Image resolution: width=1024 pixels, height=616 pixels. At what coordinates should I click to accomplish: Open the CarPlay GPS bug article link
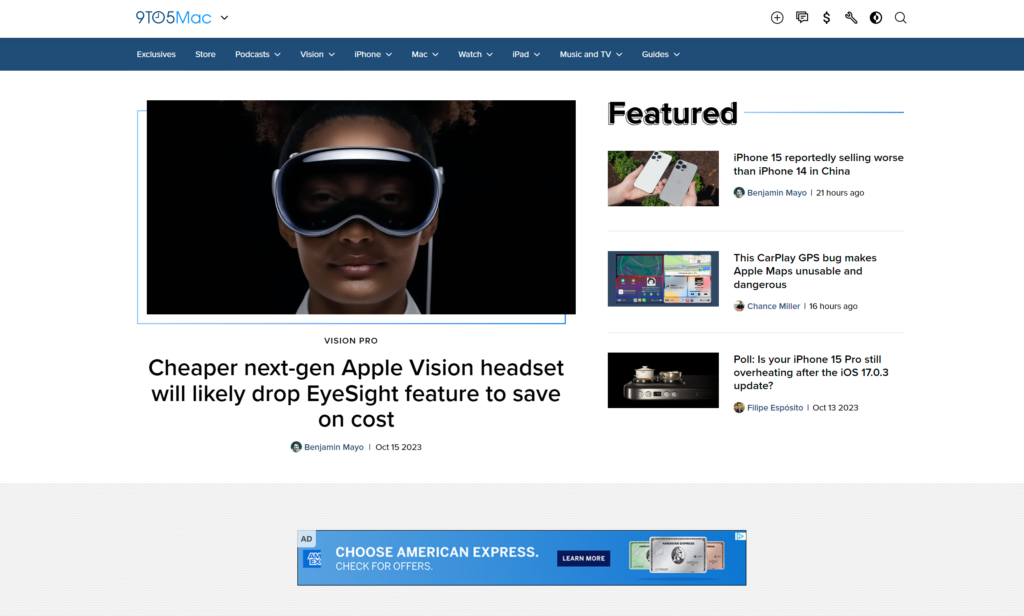(804, 271)
